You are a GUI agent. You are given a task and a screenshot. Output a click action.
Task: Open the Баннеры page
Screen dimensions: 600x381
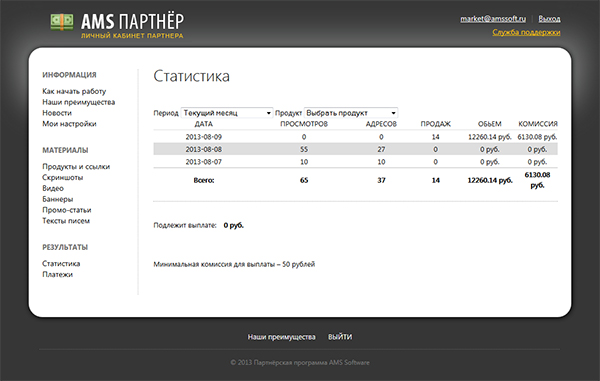[x=57, y=199]
